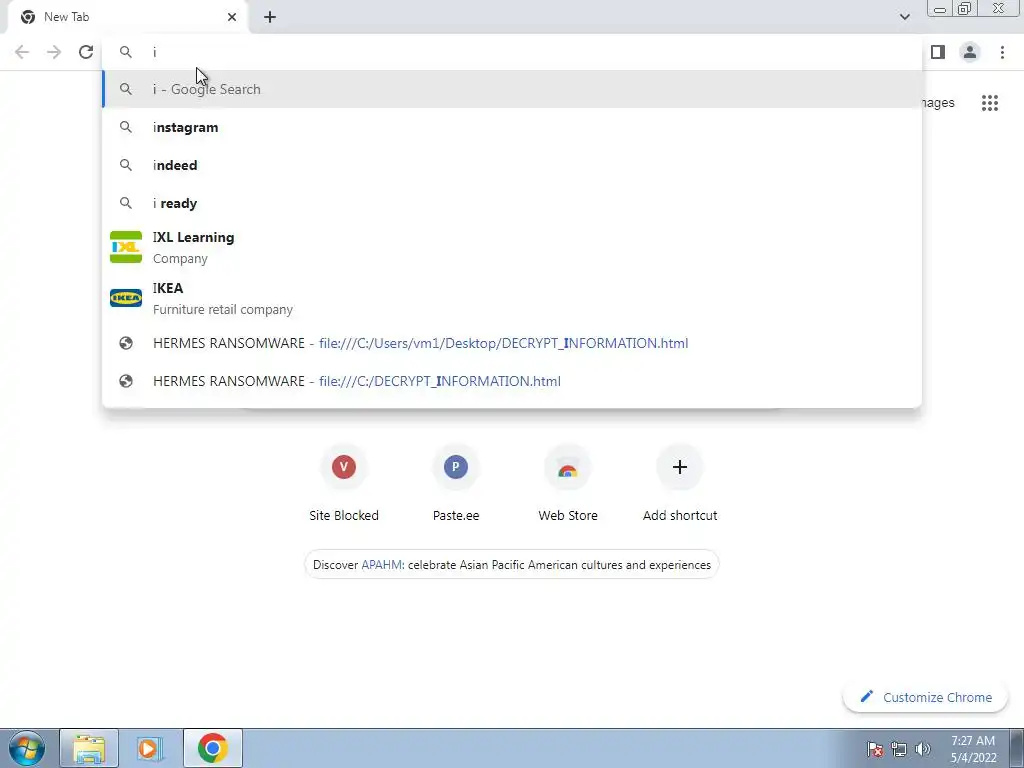
Task: Click magnifier icon beside 'i ready'
Action: click(126, 203)
